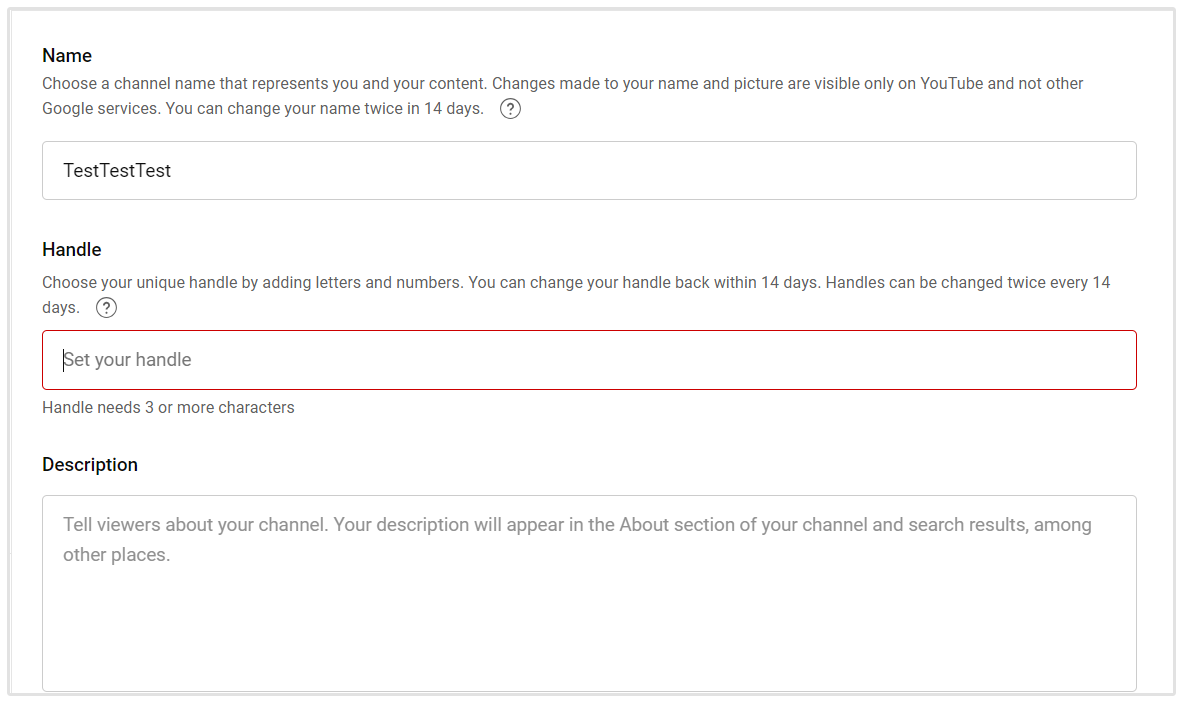
Task: Click the help icon under the Name section
Action: pos(510,108)
